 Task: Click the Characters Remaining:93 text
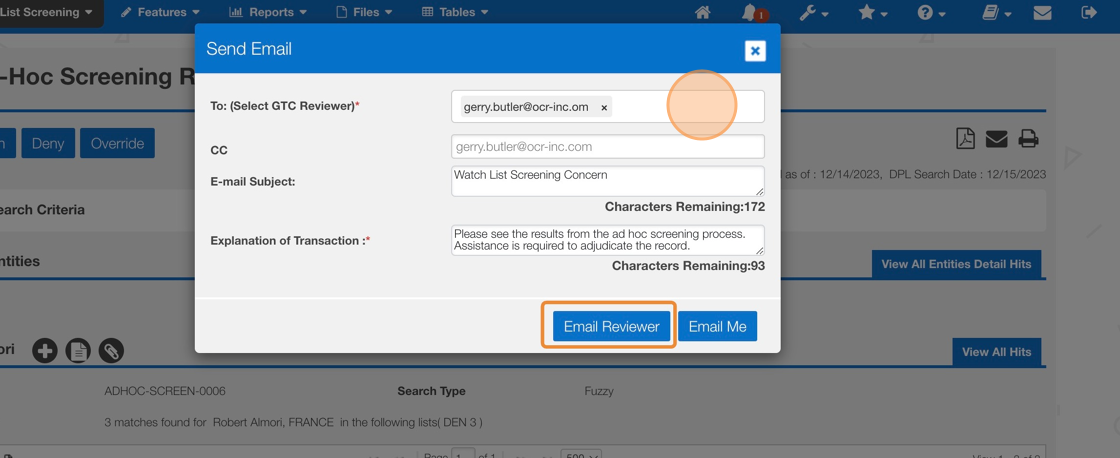(689, 265)
